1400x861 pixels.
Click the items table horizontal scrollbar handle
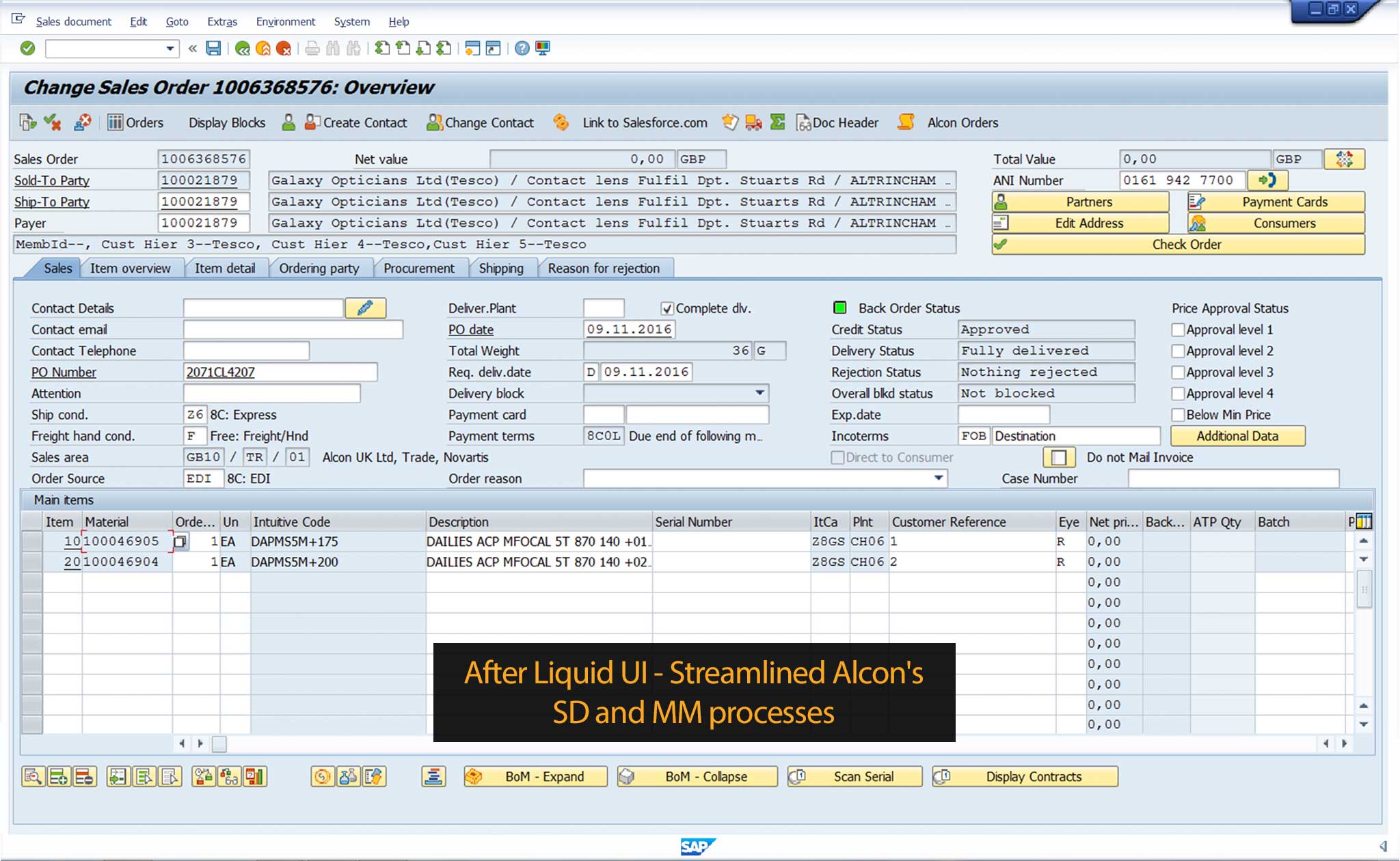click(x=219, y=744)
